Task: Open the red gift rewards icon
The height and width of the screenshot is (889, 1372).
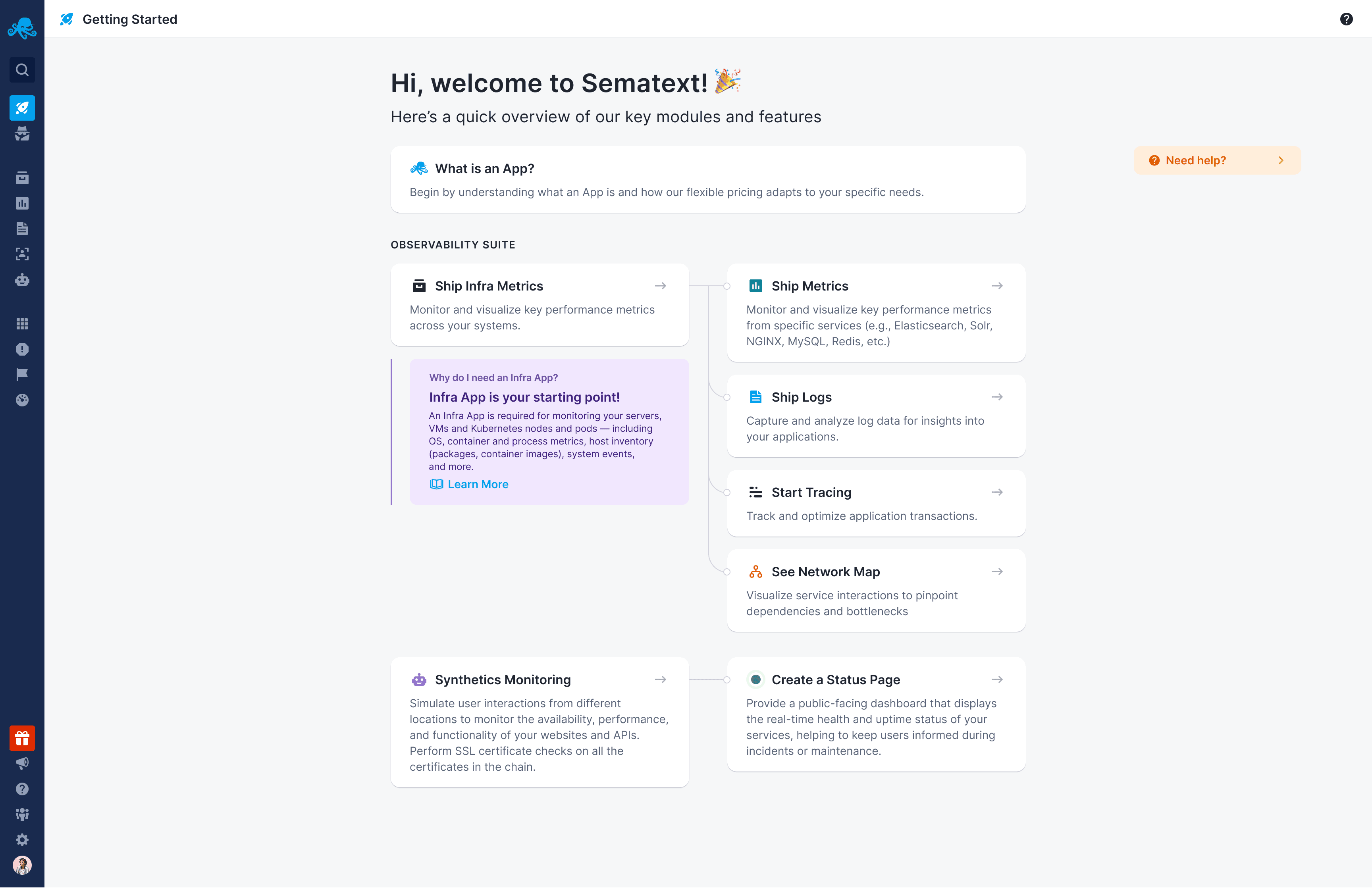Action: (x=23, y=738)
